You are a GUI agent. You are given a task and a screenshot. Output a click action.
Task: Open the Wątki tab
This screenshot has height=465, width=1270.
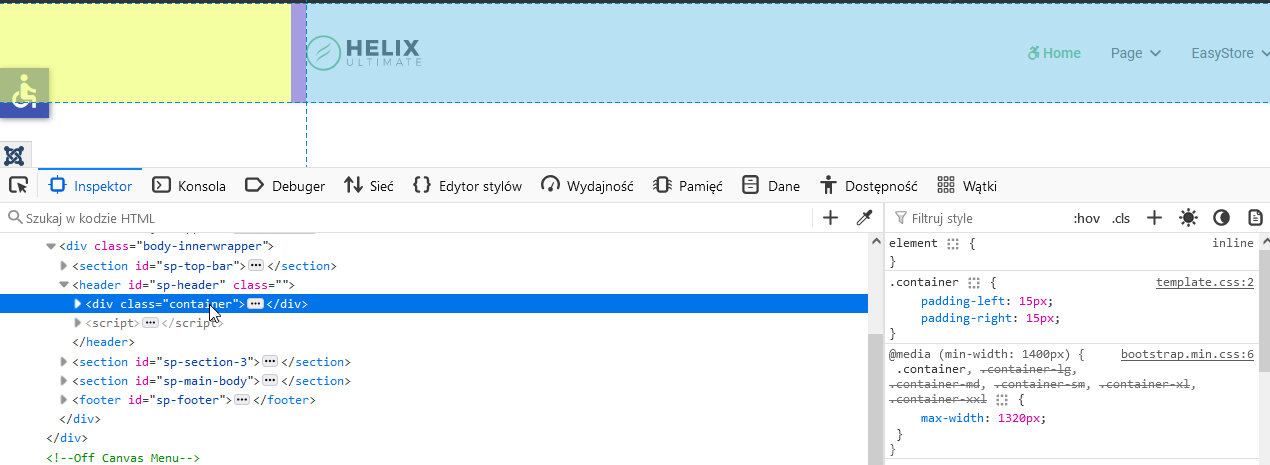coord(967,185)
